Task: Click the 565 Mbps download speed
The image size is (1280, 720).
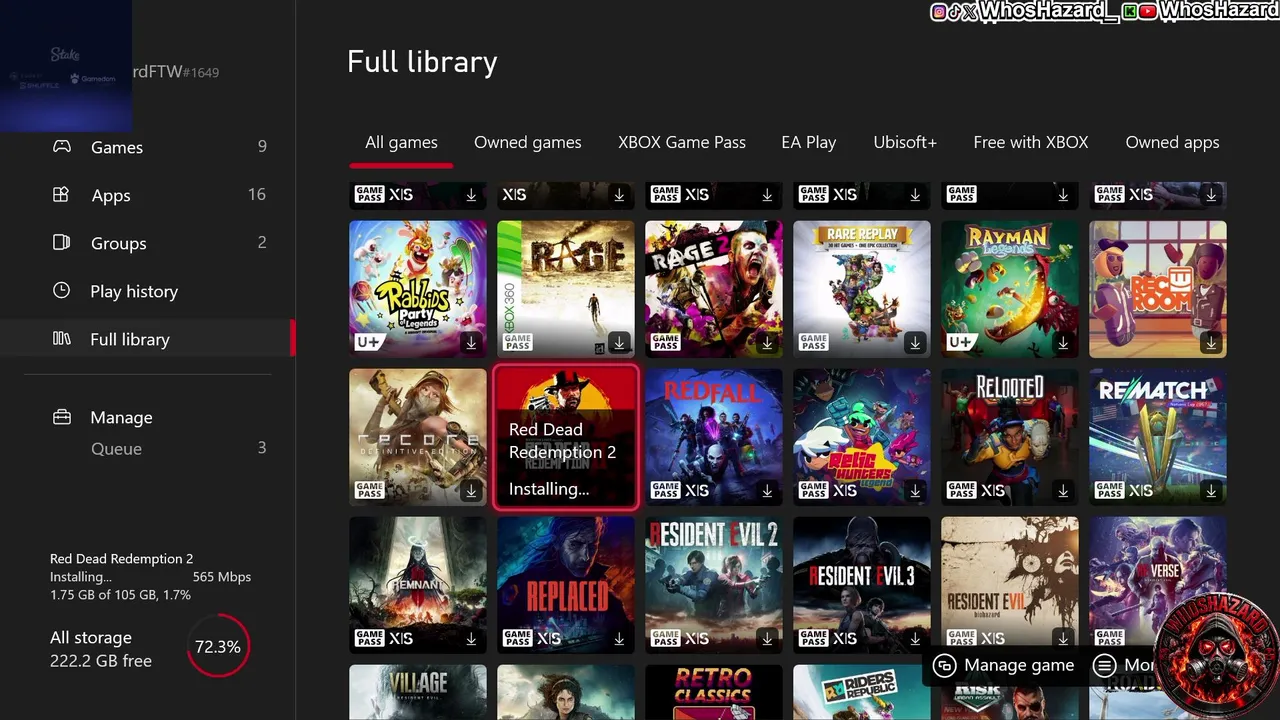Action: tap(221, 577)
